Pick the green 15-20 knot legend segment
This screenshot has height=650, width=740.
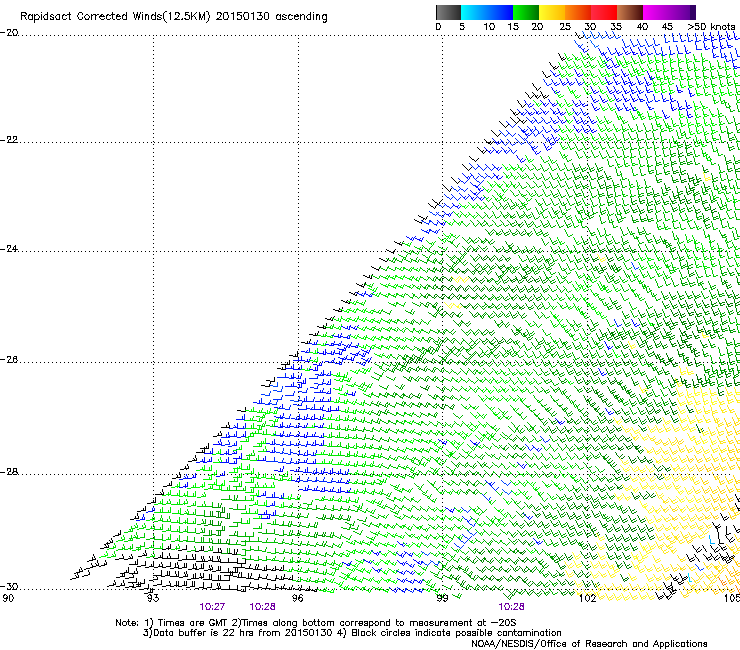(x=526, y=12)
